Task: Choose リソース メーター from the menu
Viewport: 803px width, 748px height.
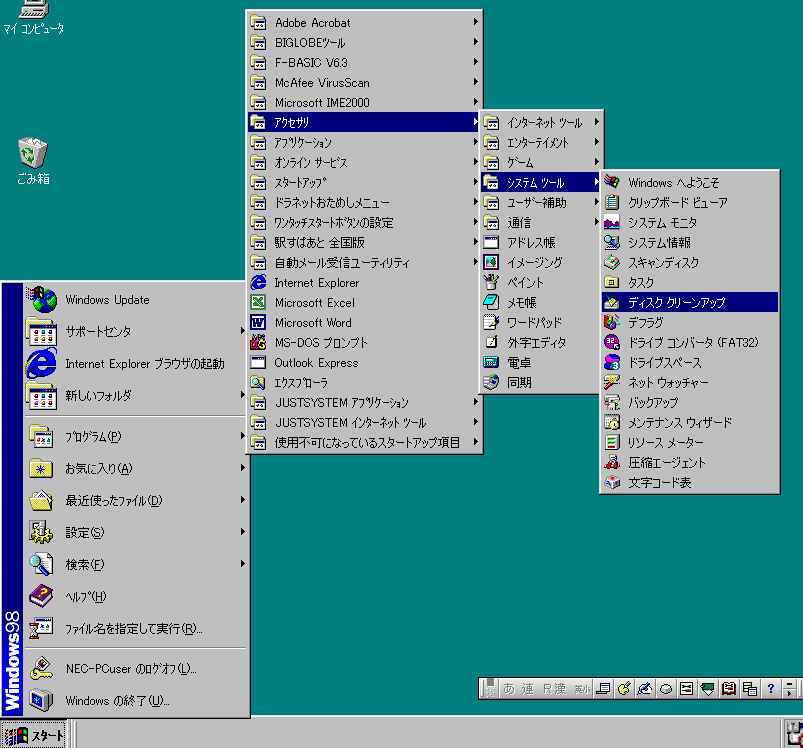Action: pos(690,442)
